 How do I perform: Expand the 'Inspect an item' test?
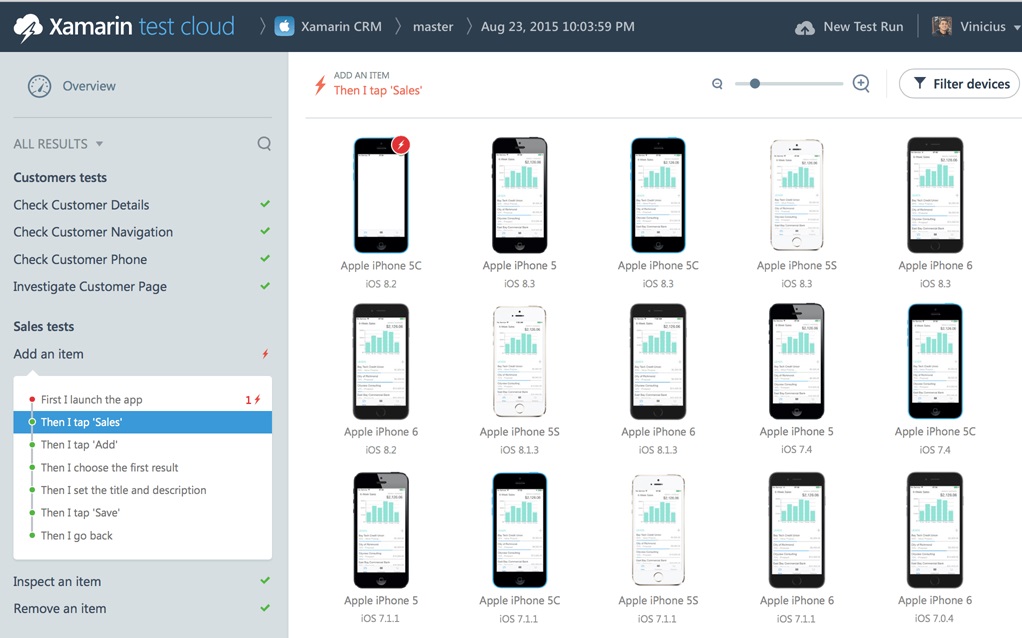coord(57,581)
